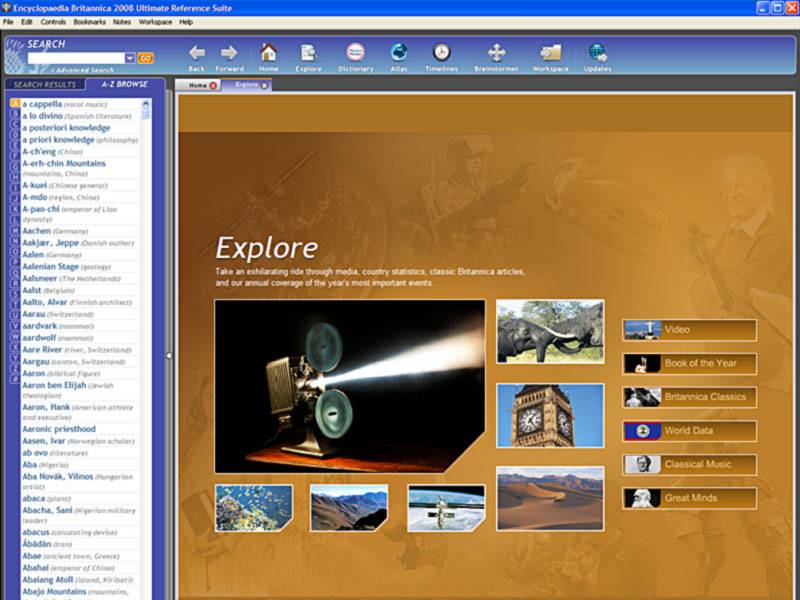Open the Explore toolbar icon
The image size is (800, 600).
pos(308,57)
